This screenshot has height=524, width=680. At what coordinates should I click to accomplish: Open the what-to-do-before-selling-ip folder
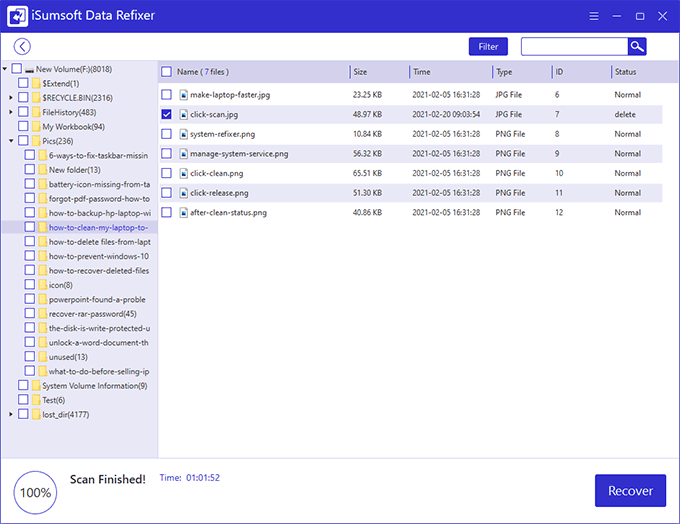99,371
